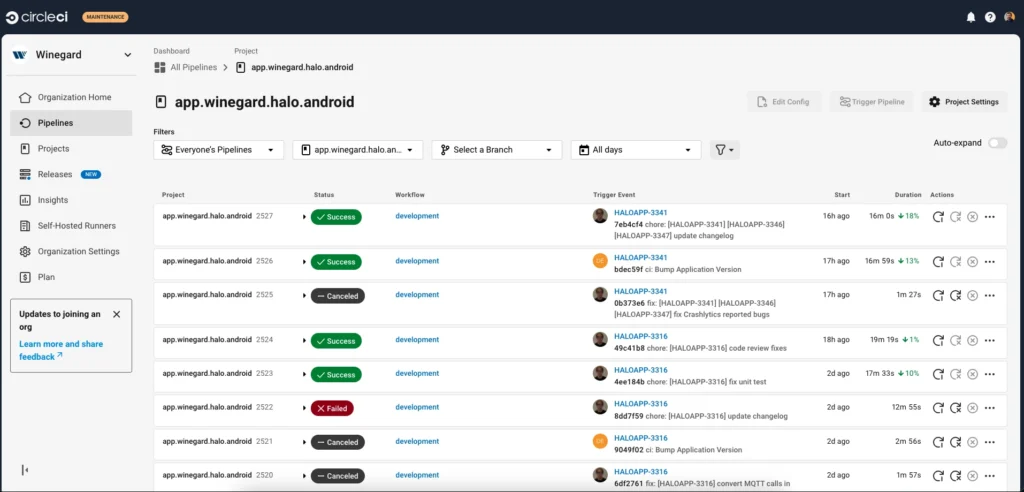Open the notifications bell icon
Viewport: 1024px width, 492px height.
[x=970, y=18]
